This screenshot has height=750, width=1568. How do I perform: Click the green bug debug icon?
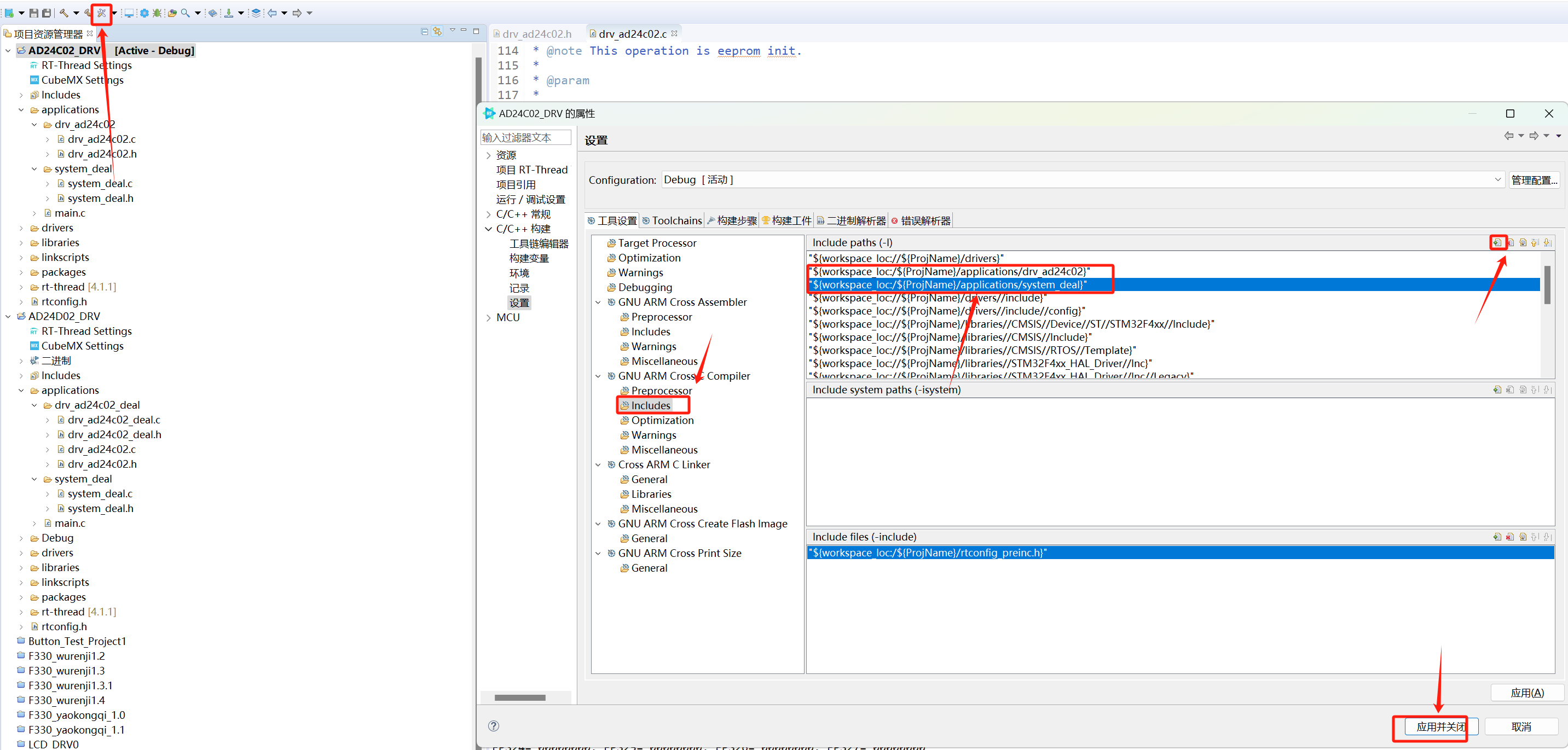click(157, 13)
